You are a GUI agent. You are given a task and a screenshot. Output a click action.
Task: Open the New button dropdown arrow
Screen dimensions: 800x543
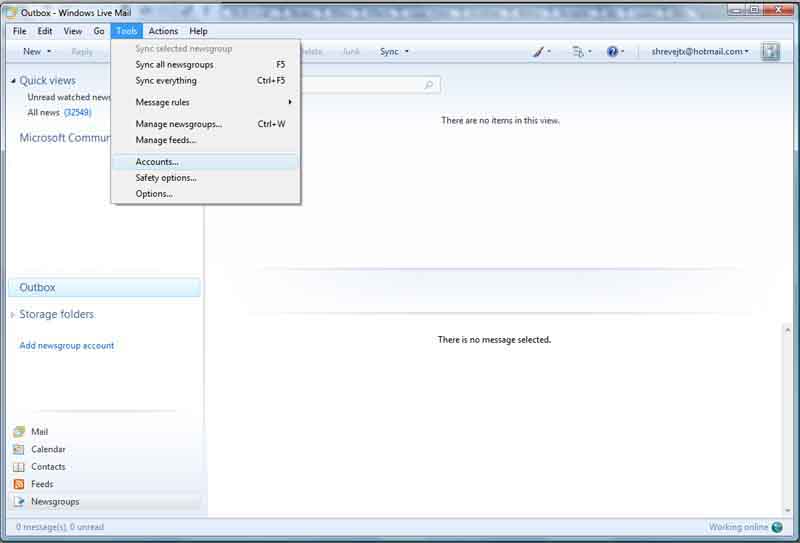click(49, 52)
